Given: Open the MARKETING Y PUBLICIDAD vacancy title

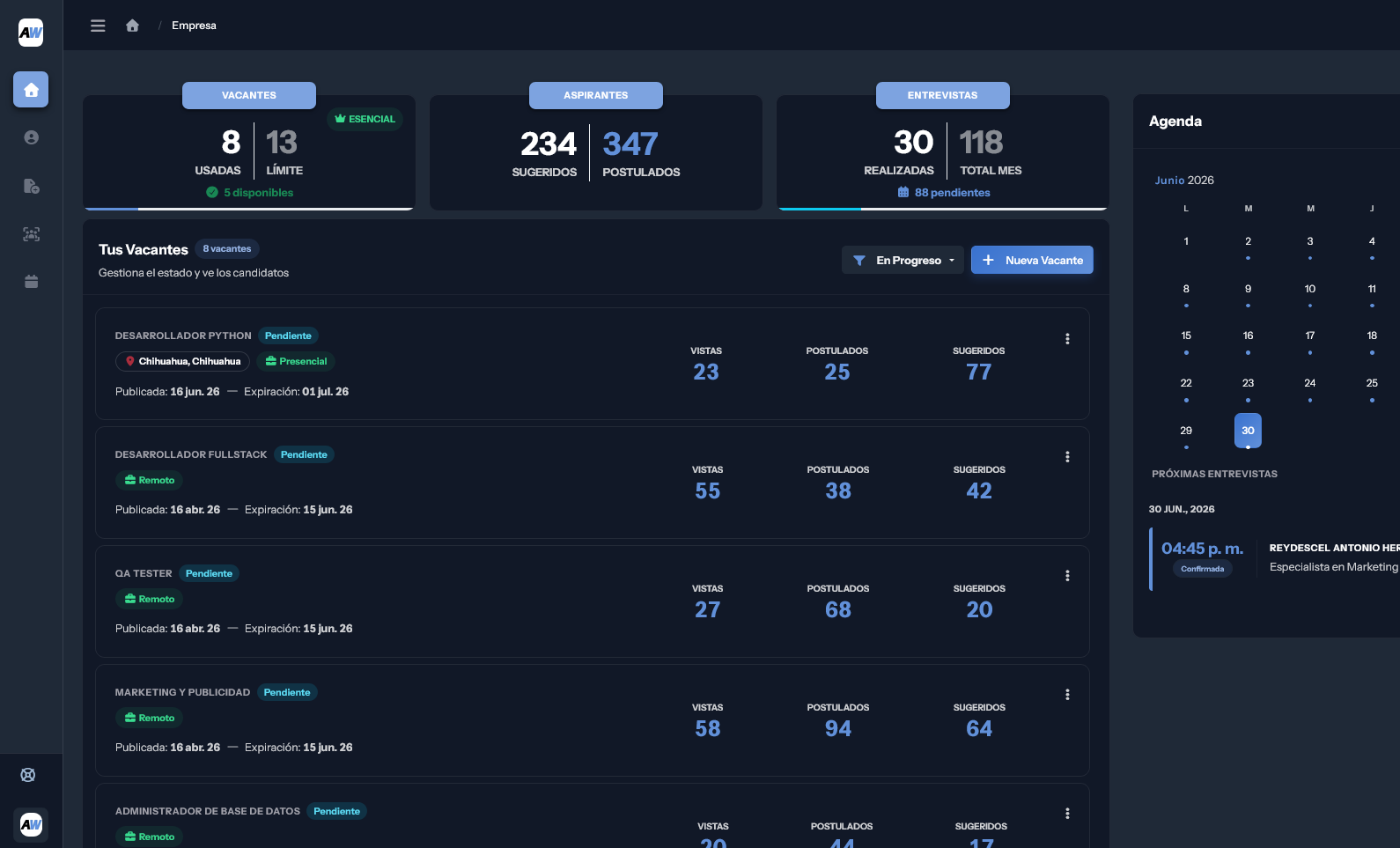Looking at the screenshot, I should 182,693.
